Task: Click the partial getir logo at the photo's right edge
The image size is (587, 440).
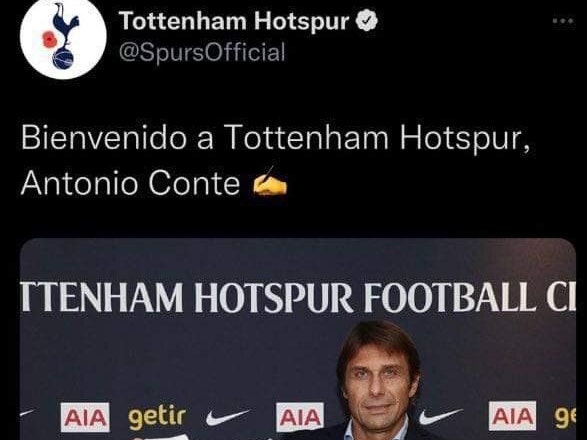Action: click(x=565, y=417)
